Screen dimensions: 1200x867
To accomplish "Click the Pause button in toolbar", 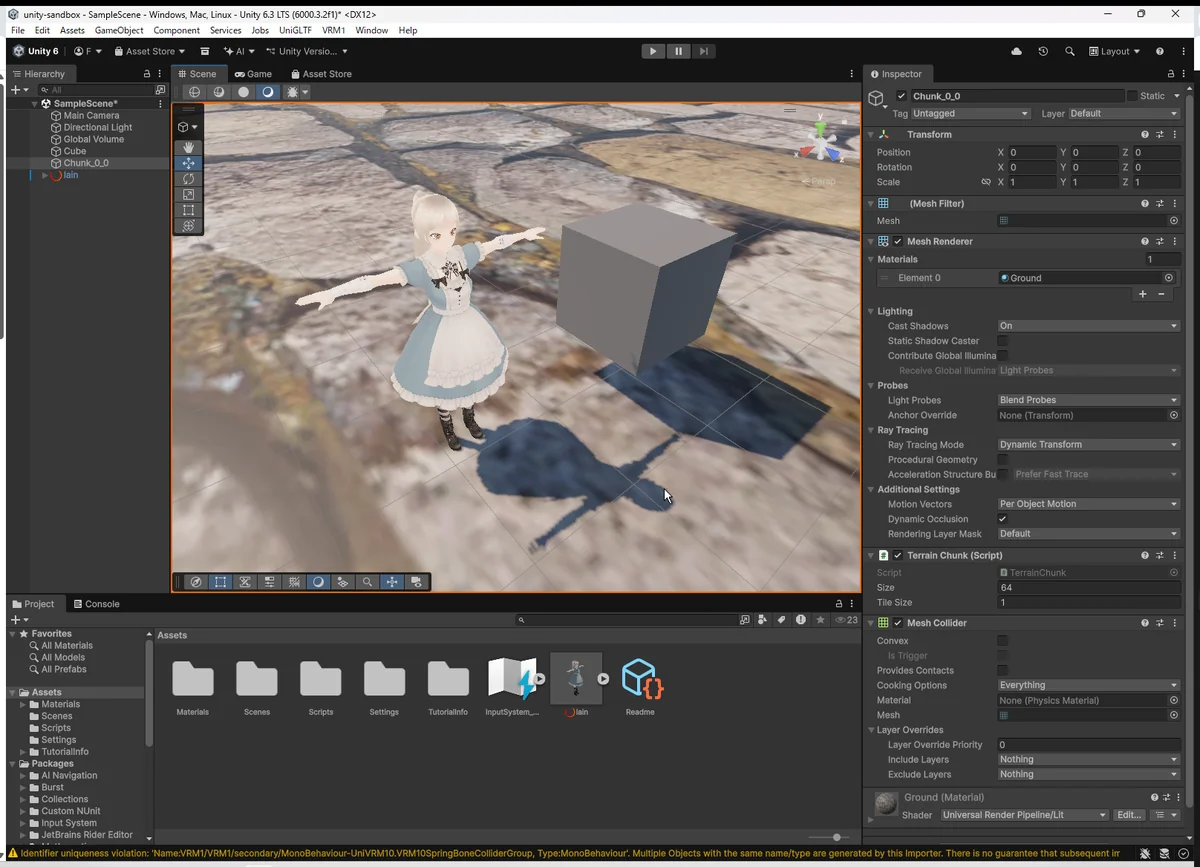I will pos(678,51).
